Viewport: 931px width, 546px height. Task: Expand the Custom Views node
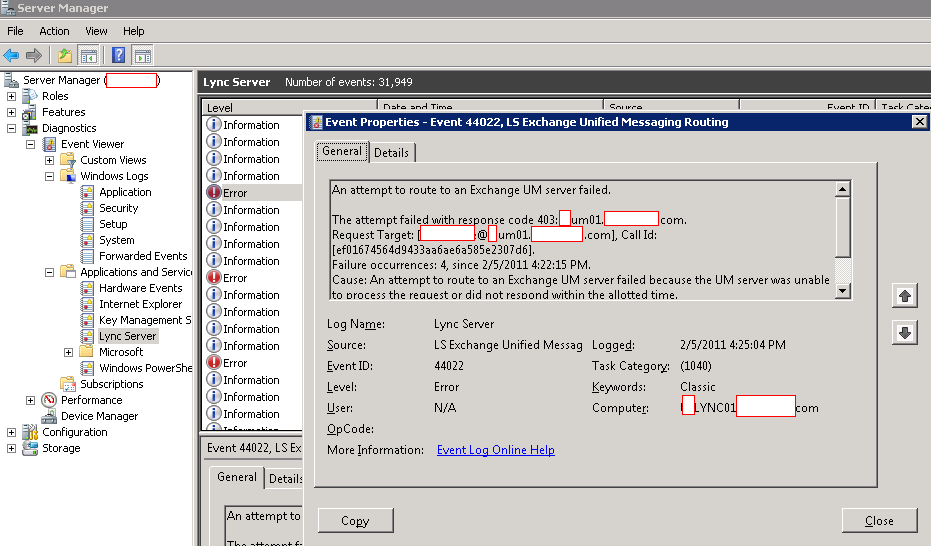point(49,160)
